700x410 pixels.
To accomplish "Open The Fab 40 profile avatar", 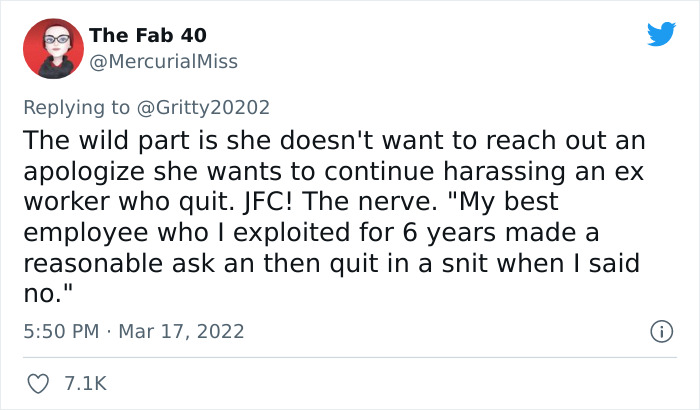I will 54,48.
